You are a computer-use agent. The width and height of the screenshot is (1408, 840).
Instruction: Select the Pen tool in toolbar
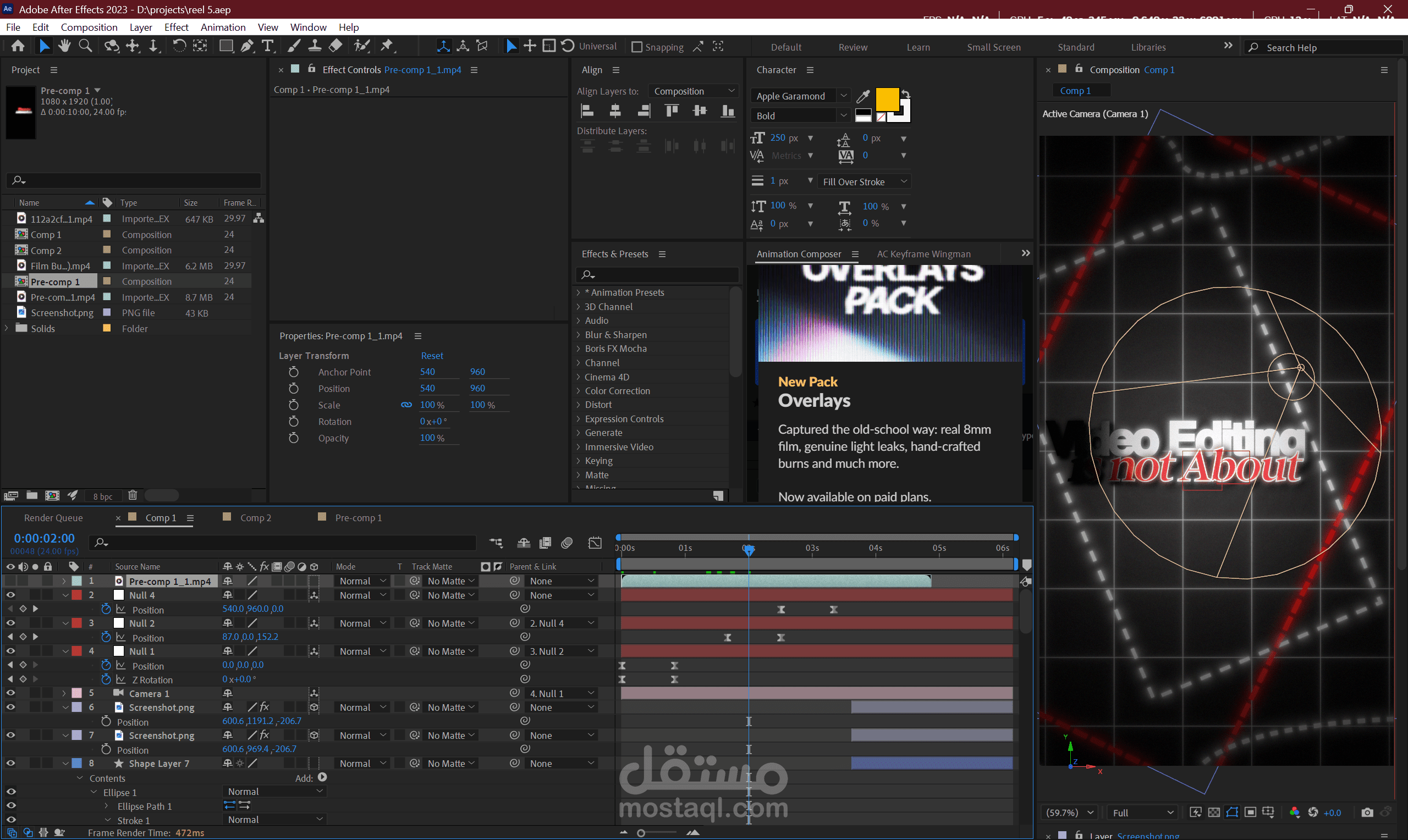tap(248, 46)
